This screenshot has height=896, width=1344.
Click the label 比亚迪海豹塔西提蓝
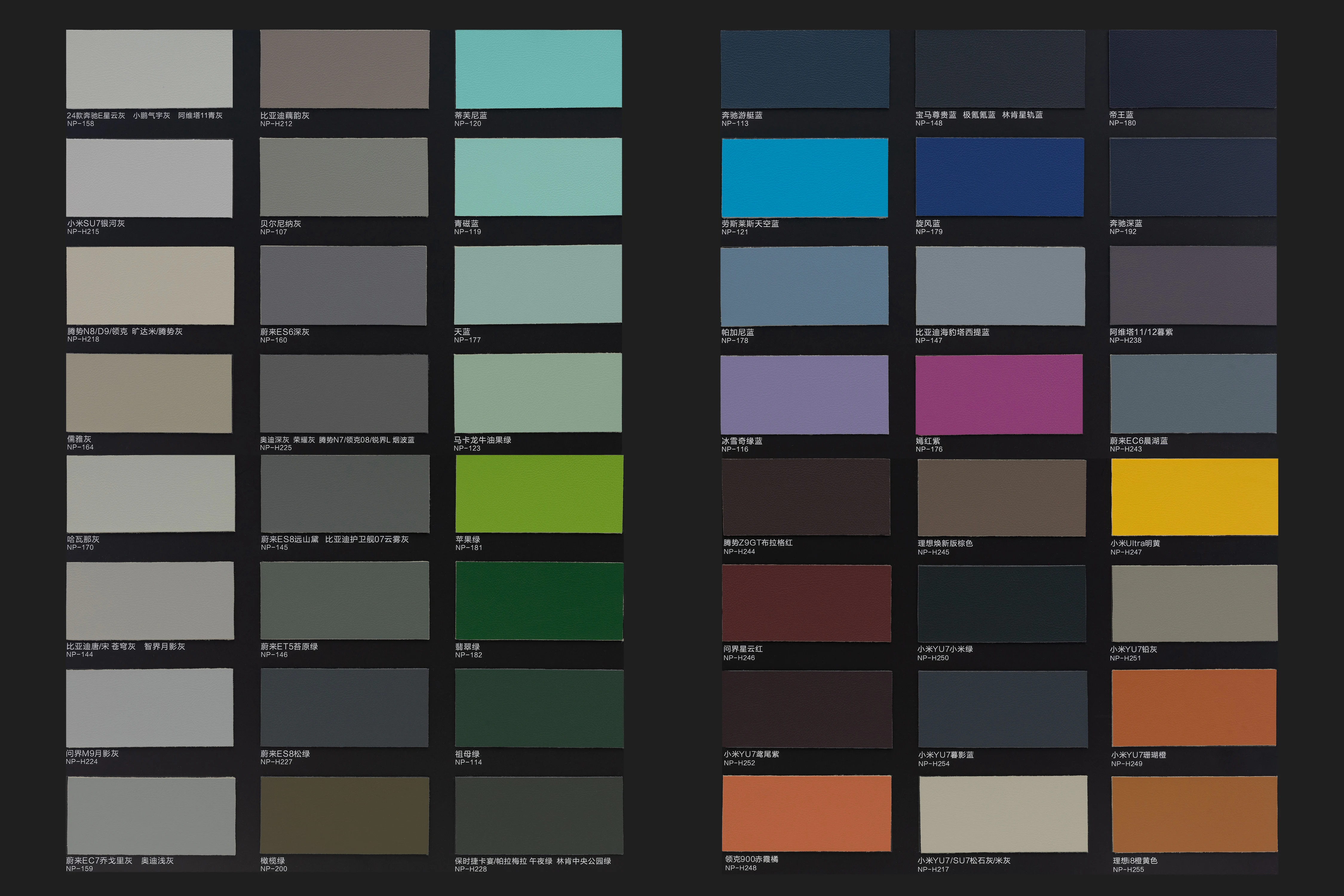tap(952, 332)
